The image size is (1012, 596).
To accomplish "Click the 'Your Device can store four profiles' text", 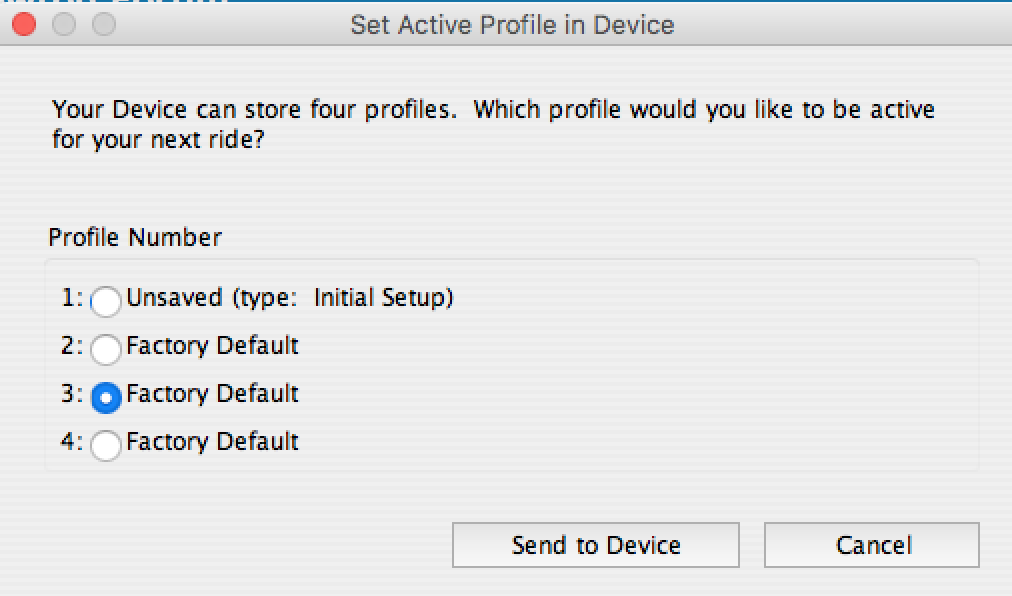I will (254, 109).
